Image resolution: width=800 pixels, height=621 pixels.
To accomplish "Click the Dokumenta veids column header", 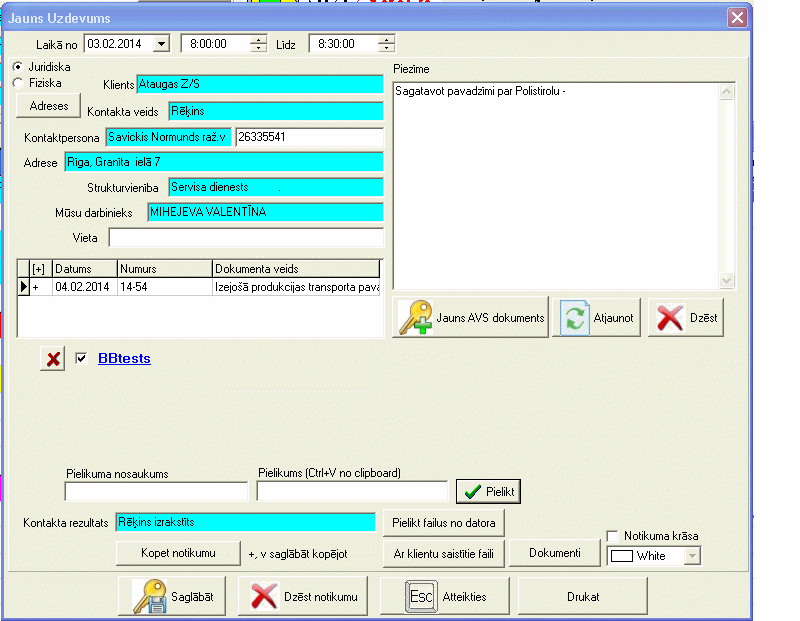I will (296, 268).
